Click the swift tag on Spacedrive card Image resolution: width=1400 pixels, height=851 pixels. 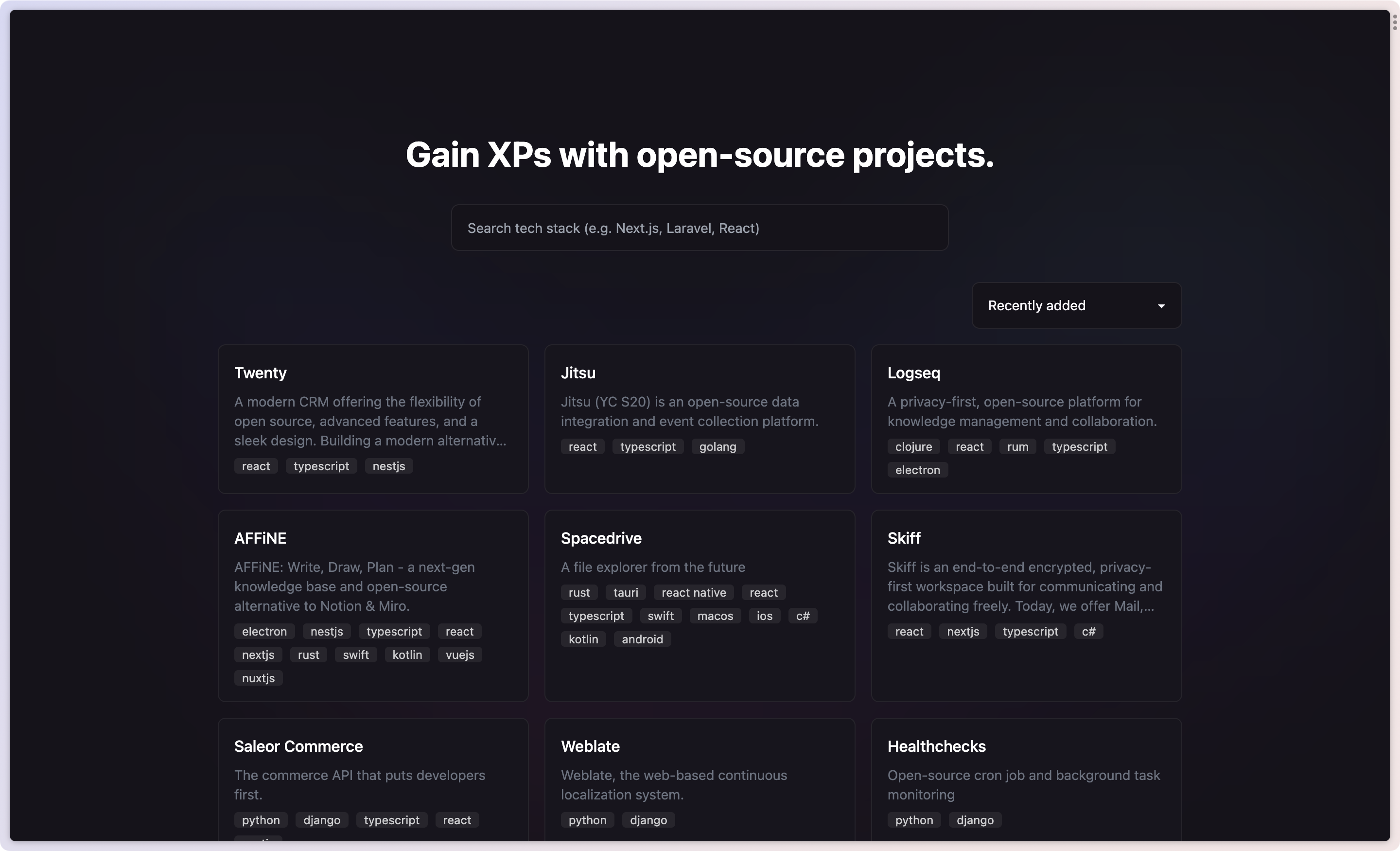click(x=661, y=616)
